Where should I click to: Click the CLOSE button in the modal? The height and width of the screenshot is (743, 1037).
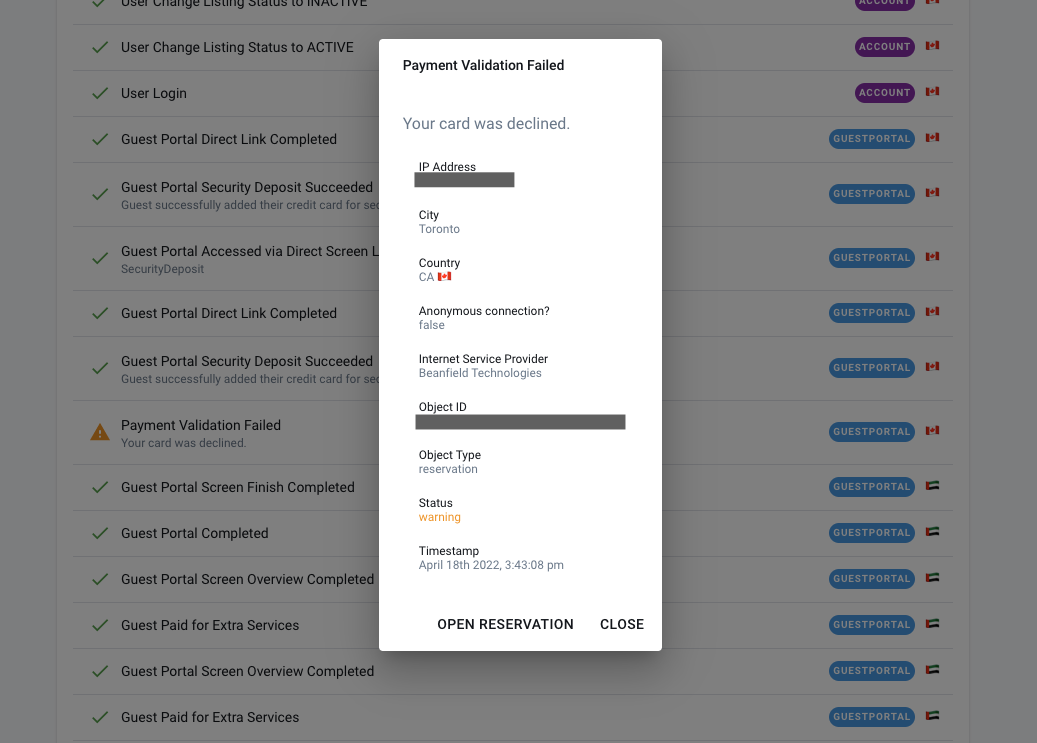(x=622, y=624)
